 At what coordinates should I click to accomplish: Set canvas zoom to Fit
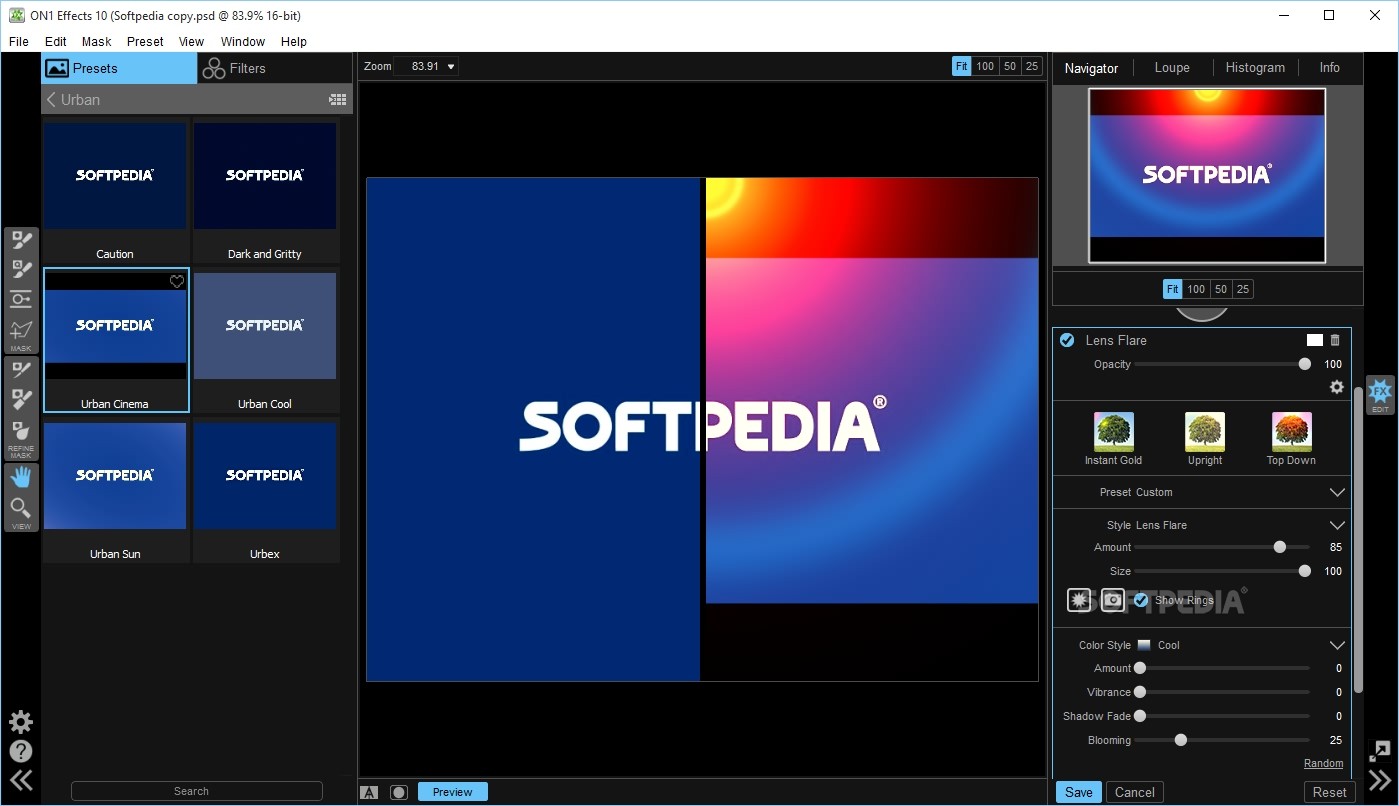click(x=962, y=66)
